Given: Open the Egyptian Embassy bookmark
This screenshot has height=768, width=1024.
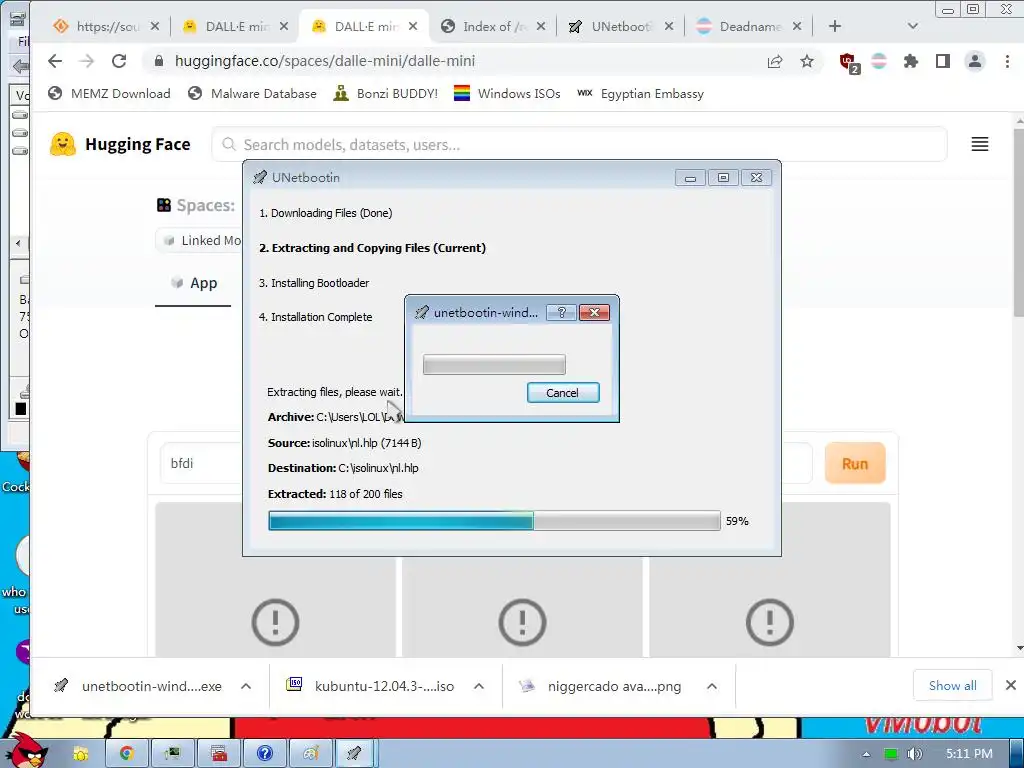Looking at the screenshot, I should (641, 93).
